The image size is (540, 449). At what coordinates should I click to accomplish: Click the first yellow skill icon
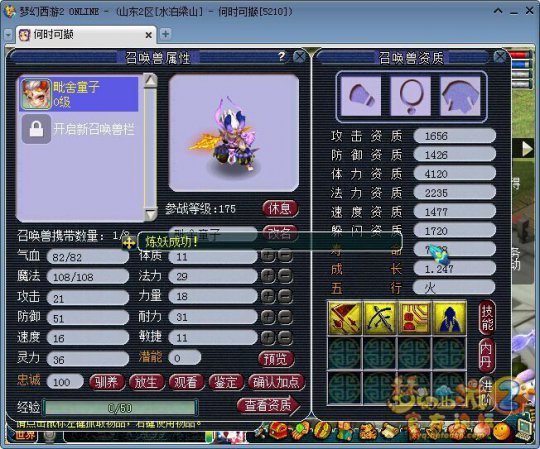pos(345,318)
